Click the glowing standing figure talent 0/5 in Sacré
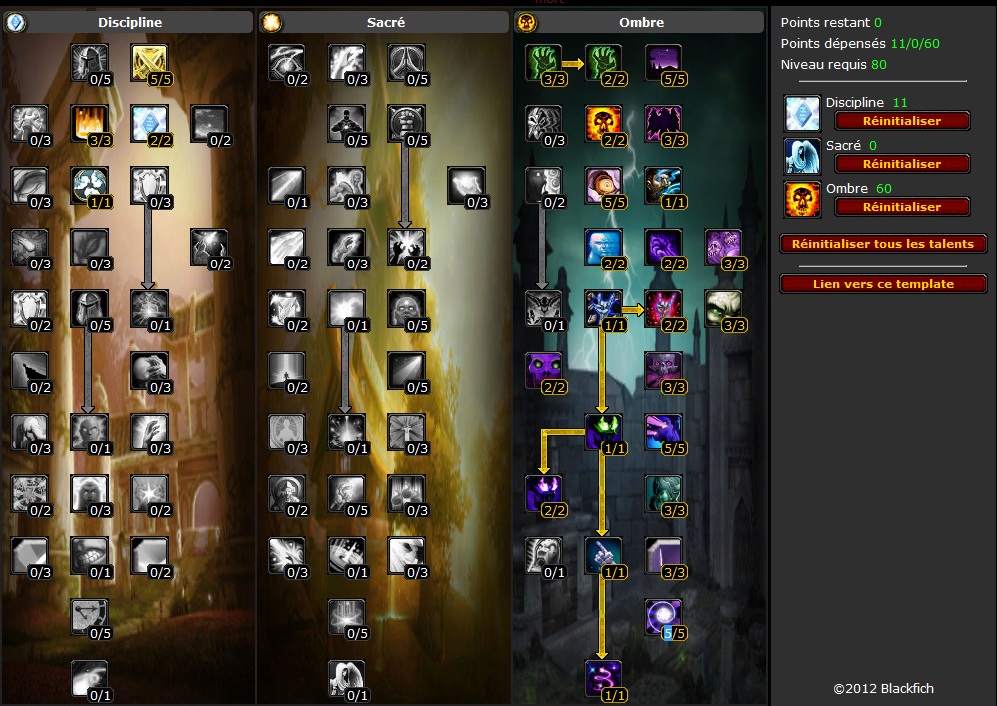997x706 pixels. point(347,124)
